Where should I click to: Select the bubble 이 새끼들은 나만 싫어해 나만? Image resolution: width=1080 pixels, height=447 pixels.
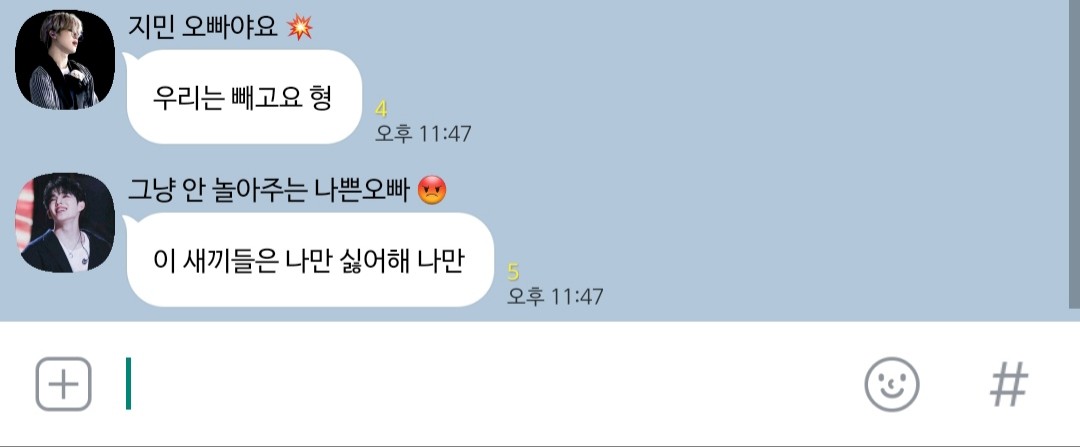coord(310,260)
